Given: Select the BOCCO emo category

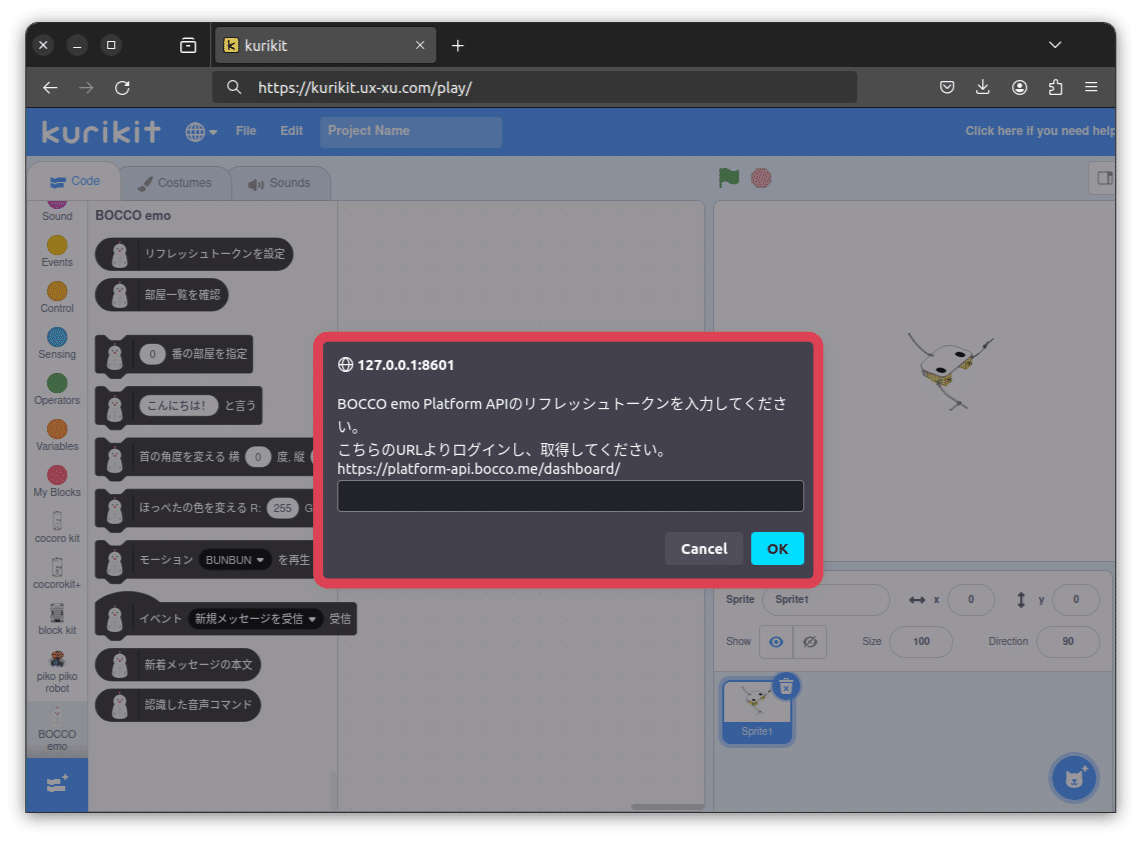Looking at the screenshot, I should coord(57,728).
